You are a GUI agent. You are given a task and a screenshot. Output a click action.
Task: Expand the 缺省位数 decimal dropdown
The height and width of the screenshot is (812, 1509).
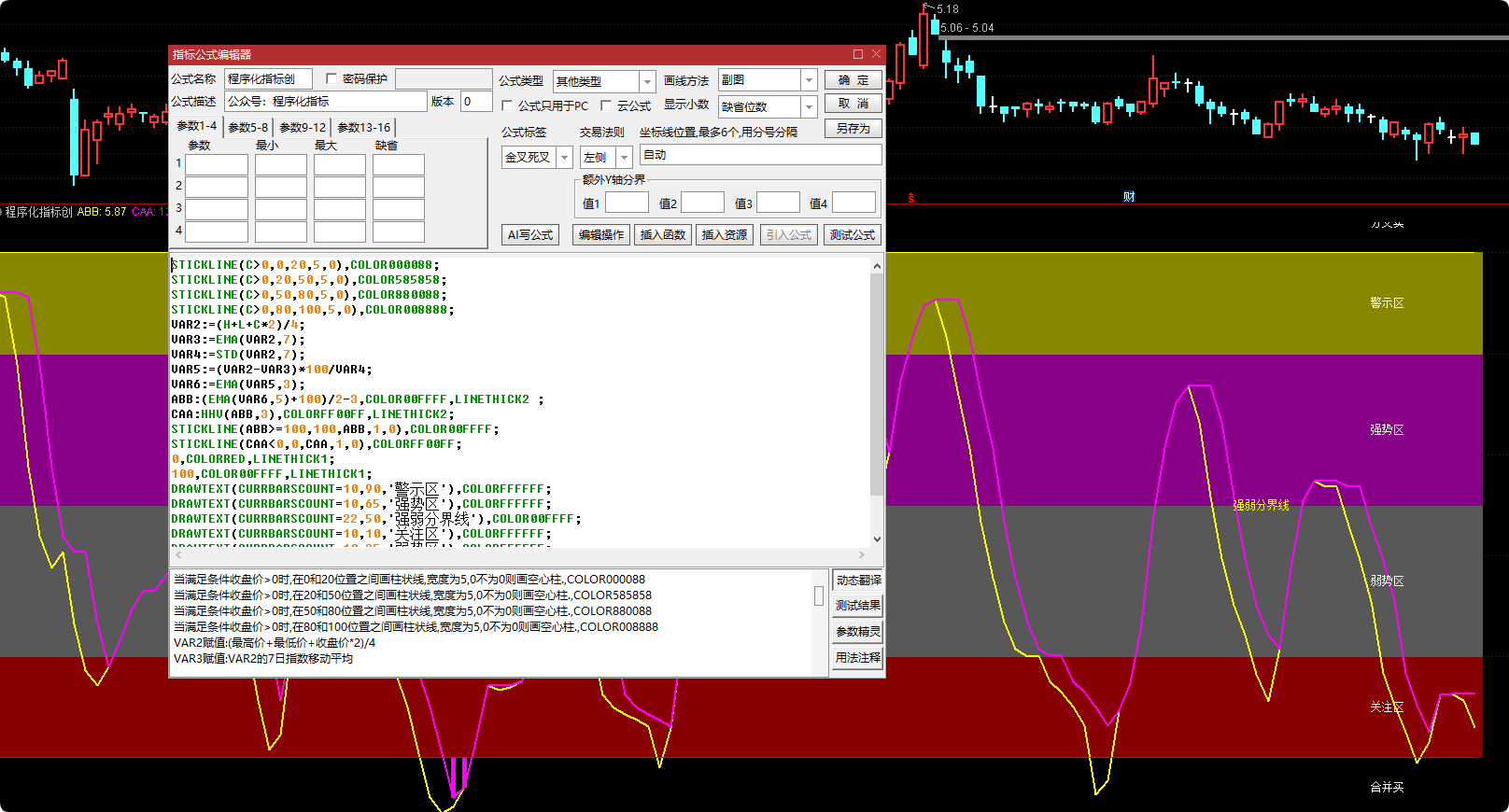tap(809, 106)
